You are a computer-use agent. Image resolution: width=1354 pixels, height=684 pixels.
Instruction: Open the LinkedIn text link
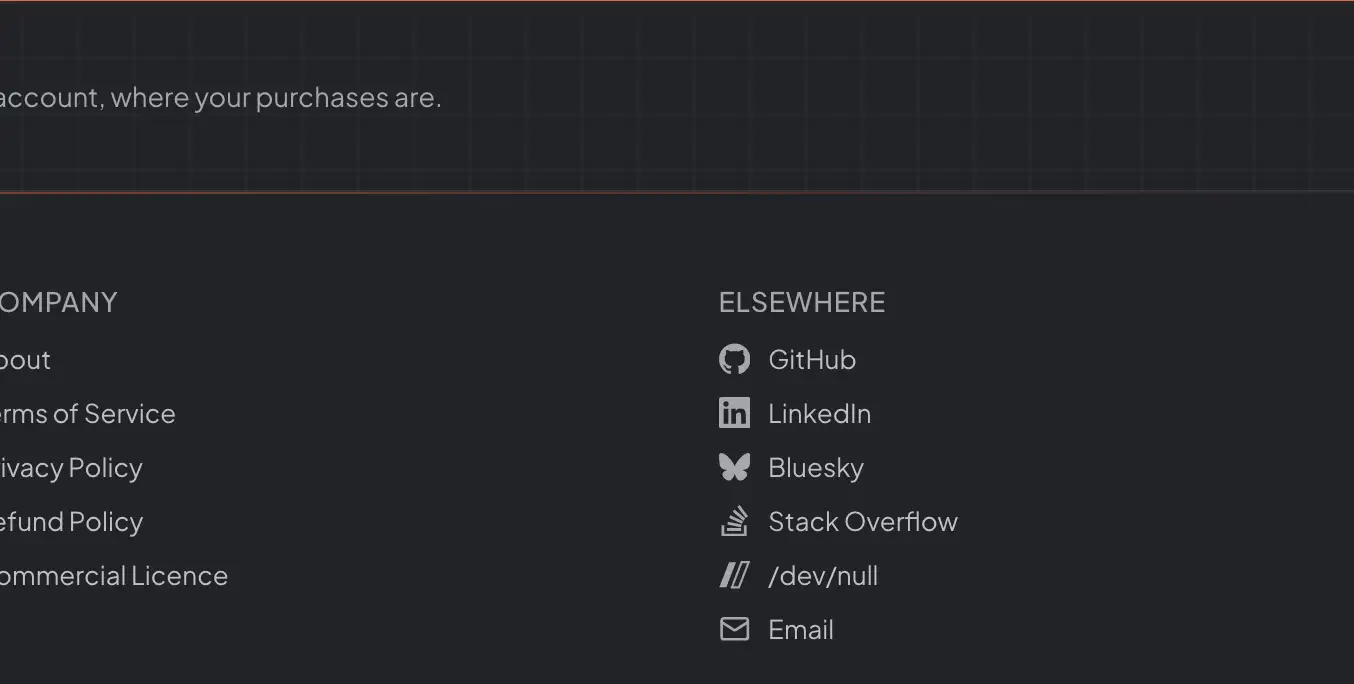click(819, 414)
